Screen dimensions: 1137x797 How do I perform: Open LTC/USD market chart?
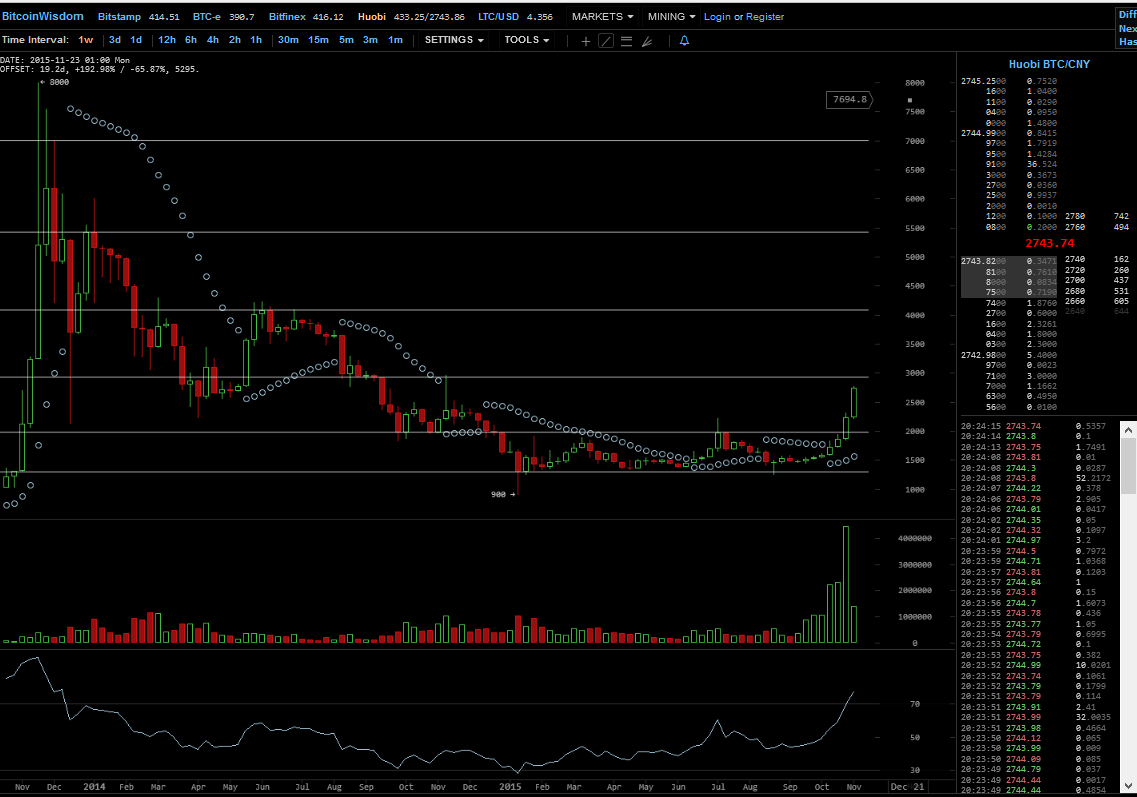[498, 17]
